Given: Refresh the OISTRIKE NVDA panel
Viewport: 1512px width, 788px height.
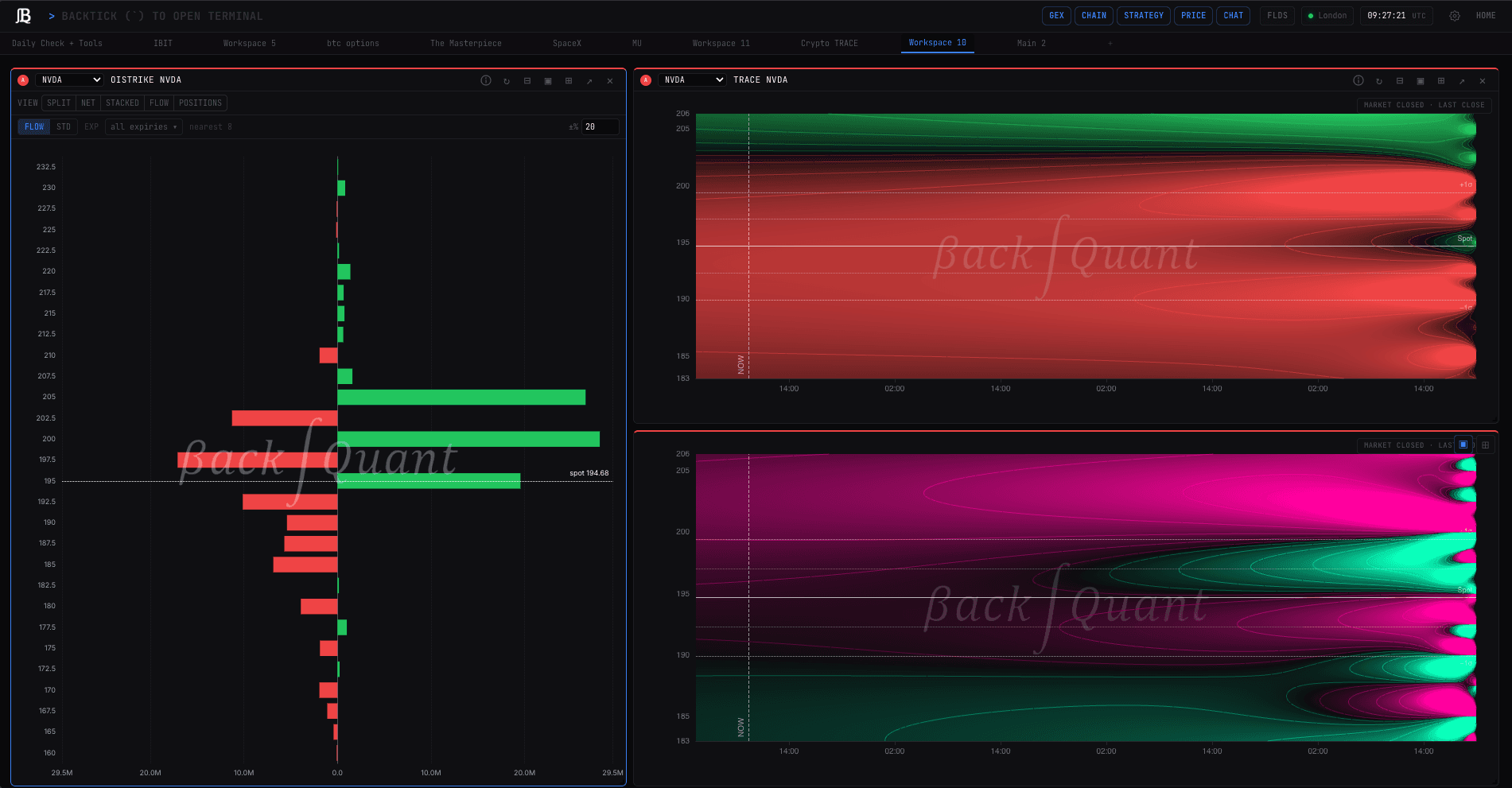Looking at the screenshot, I should [507, 80].
